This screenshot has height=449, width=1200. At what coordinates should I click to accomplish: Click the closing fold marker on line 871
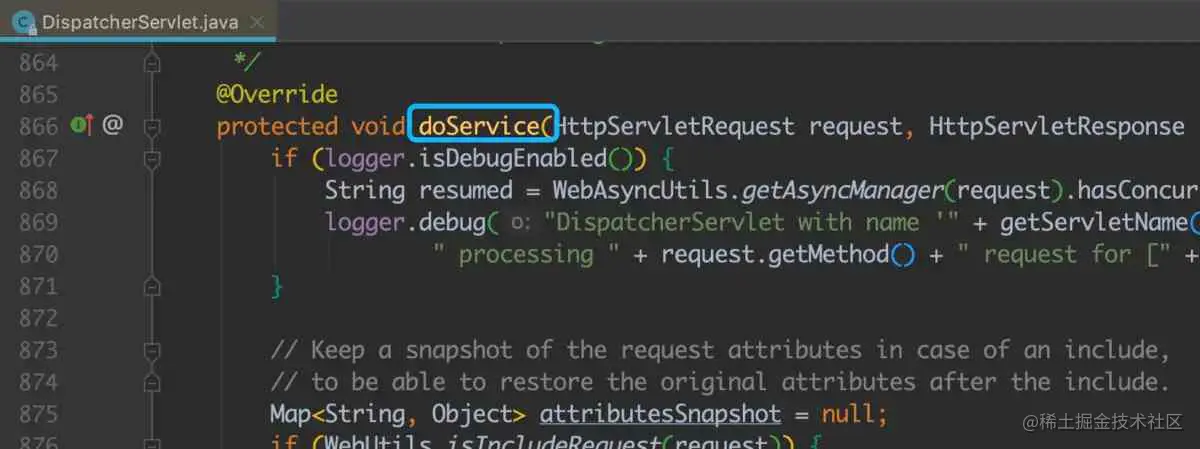click(152, 286)
